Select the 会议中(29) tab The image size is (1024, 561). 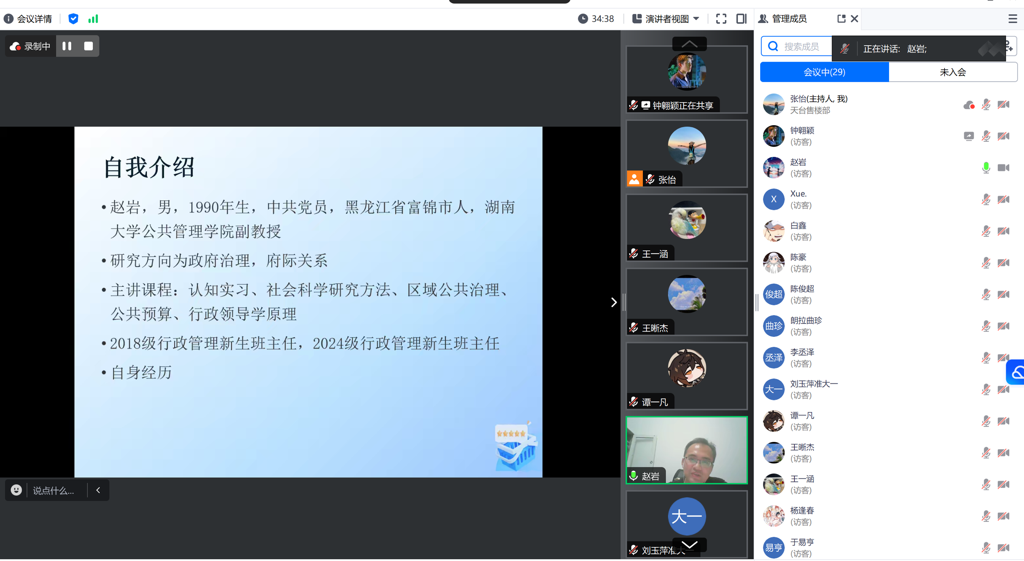pos(824,72)
